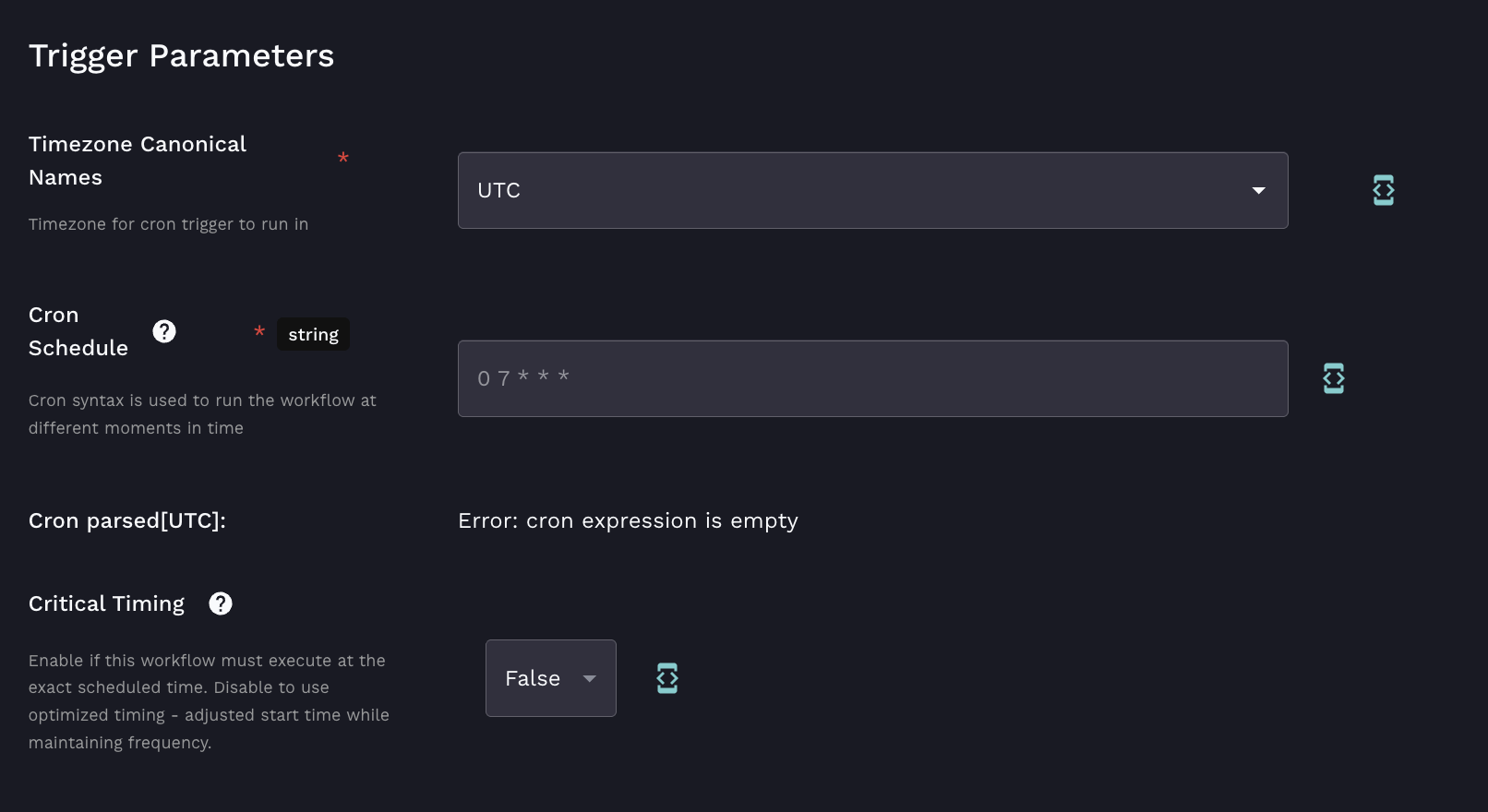Screen dimensions: 1488x812
Task: Open expression editor for Cron Schedule
Action: [1333, 378]
